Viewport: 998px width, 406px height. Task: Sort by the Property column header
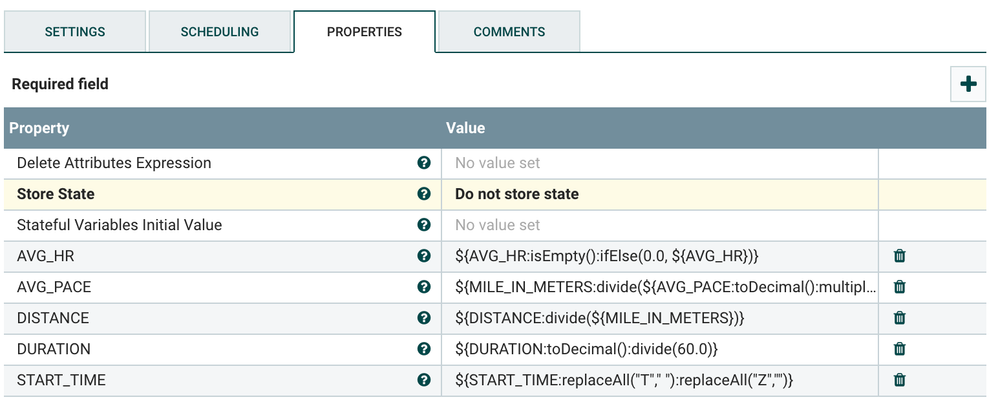40,128
